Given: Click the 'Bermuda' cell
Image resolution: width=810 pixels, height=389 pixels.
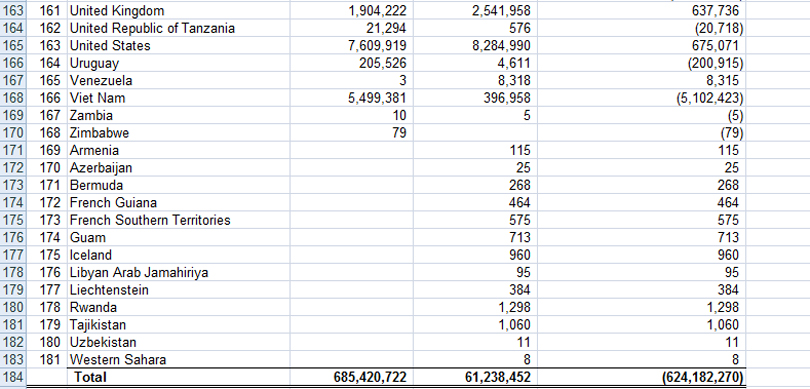Looking at the screenshot, I should click(x=178, y=185).
